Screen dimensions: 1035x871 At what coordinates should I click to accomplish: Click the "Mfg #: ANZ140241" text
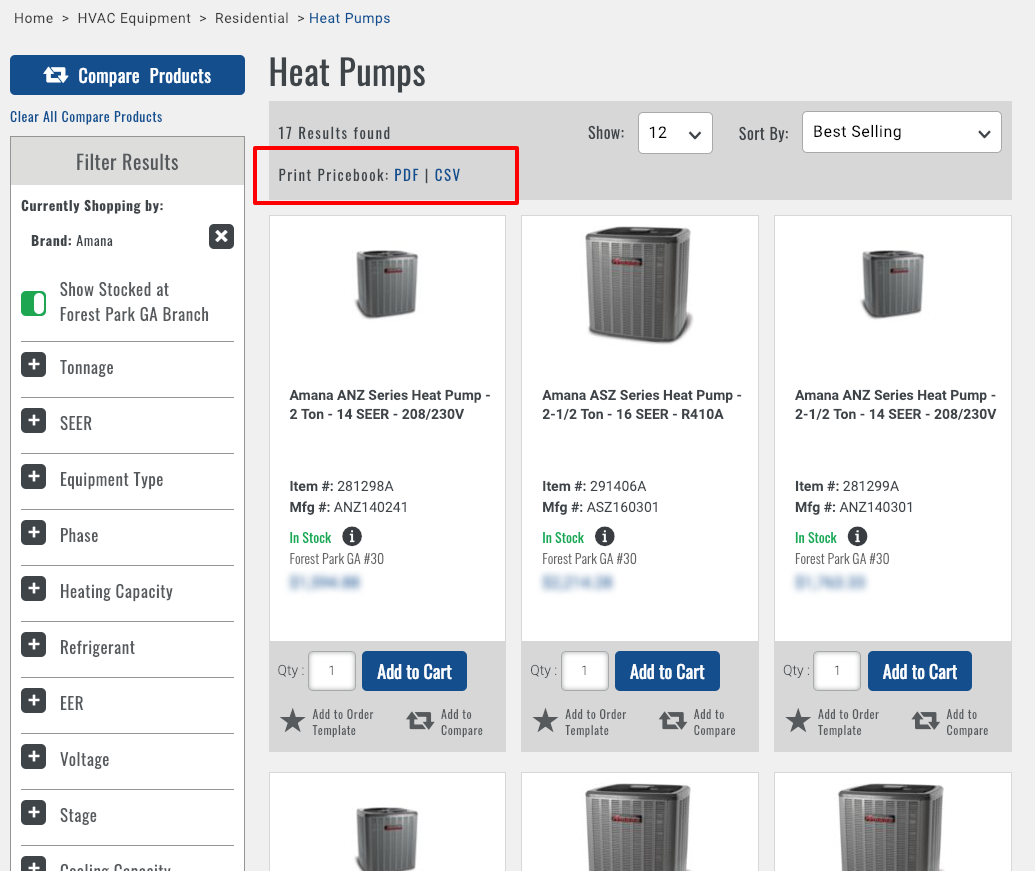pyautogui.click(x=349, y=507)
